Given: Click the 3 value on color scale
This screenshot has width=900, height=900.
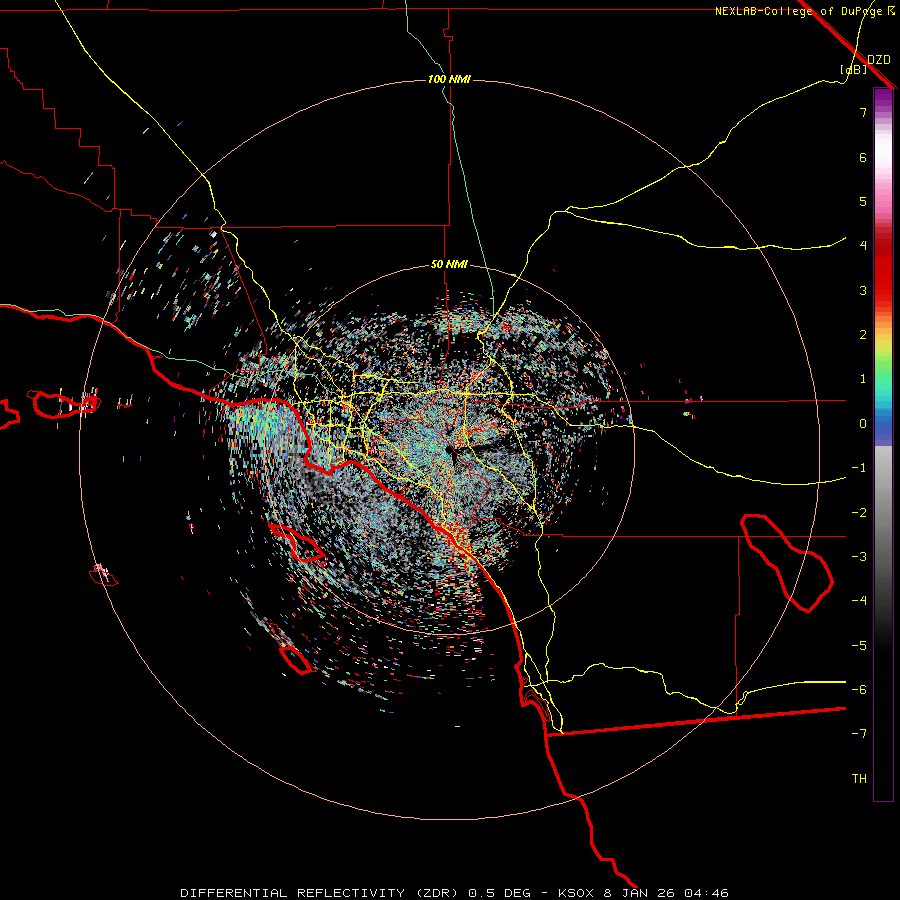Looking at the screenshot, I should point(863,290).
